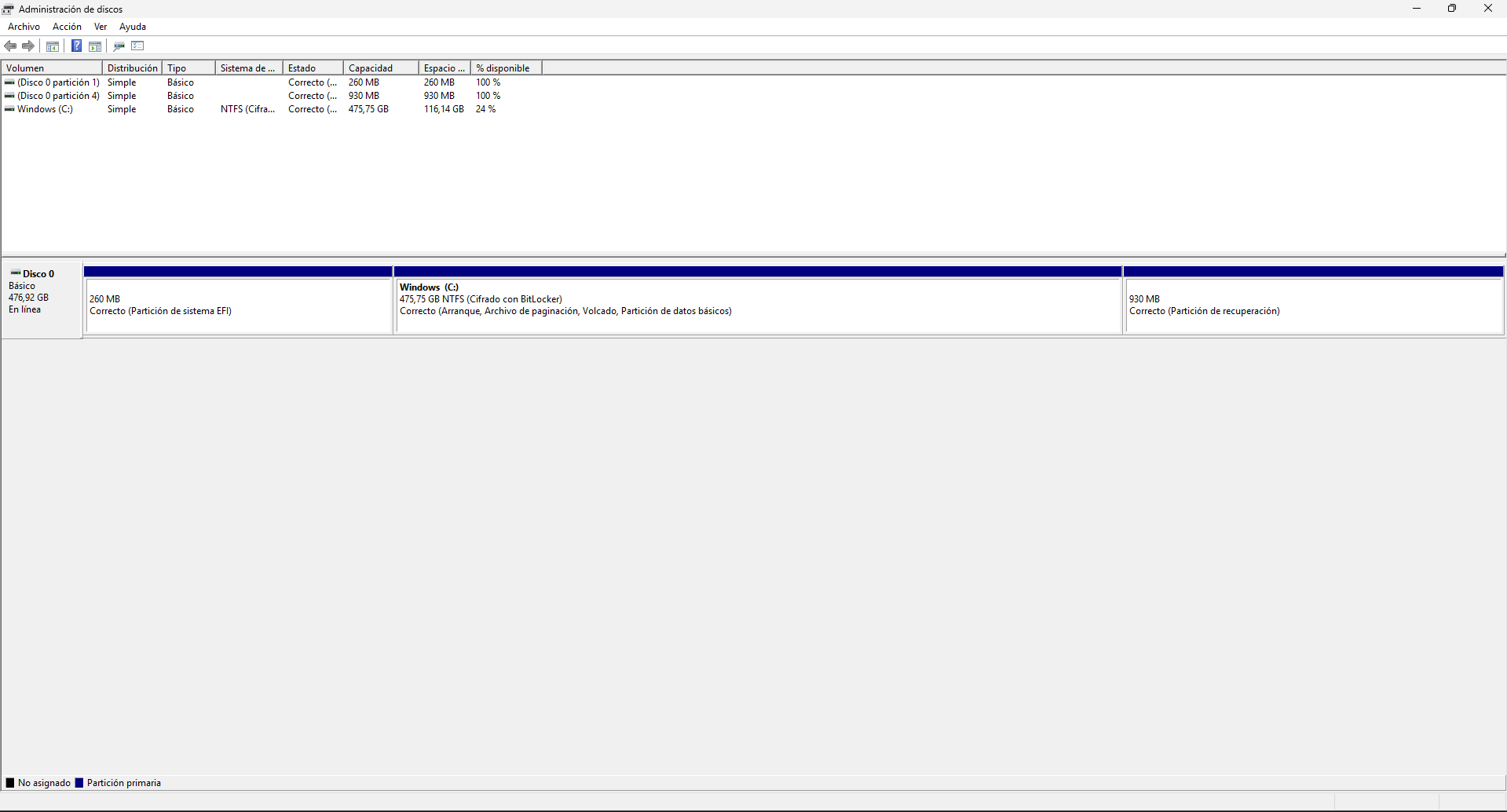Viewport: 1507px width, 812px height.
Task: Click the checklist toolbar icon
Action: point(138,46)
